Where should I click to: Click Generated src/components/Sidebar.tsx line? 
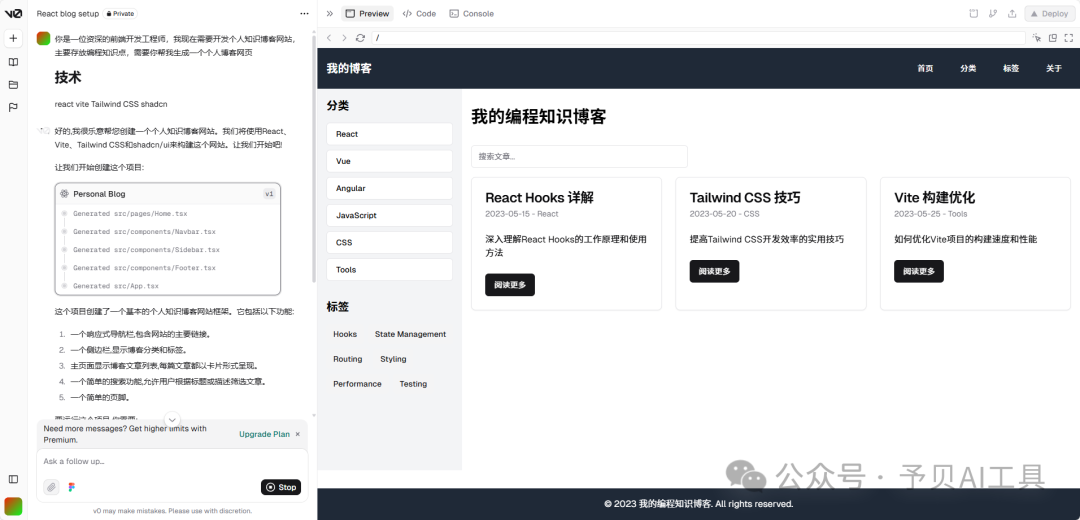click(146, 249)
